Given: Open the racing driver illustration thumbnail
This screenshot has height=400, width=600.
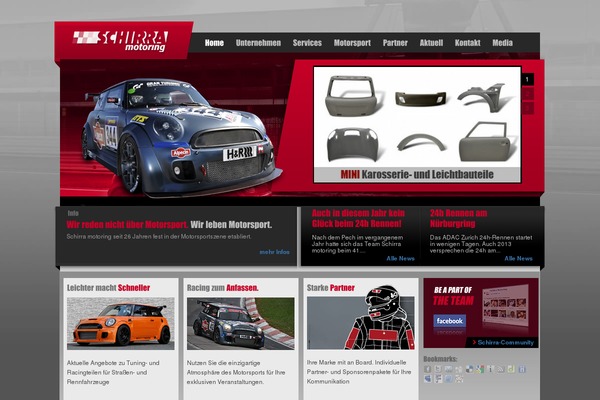Looking at the screenshot, I should click(x=360, y=321).
